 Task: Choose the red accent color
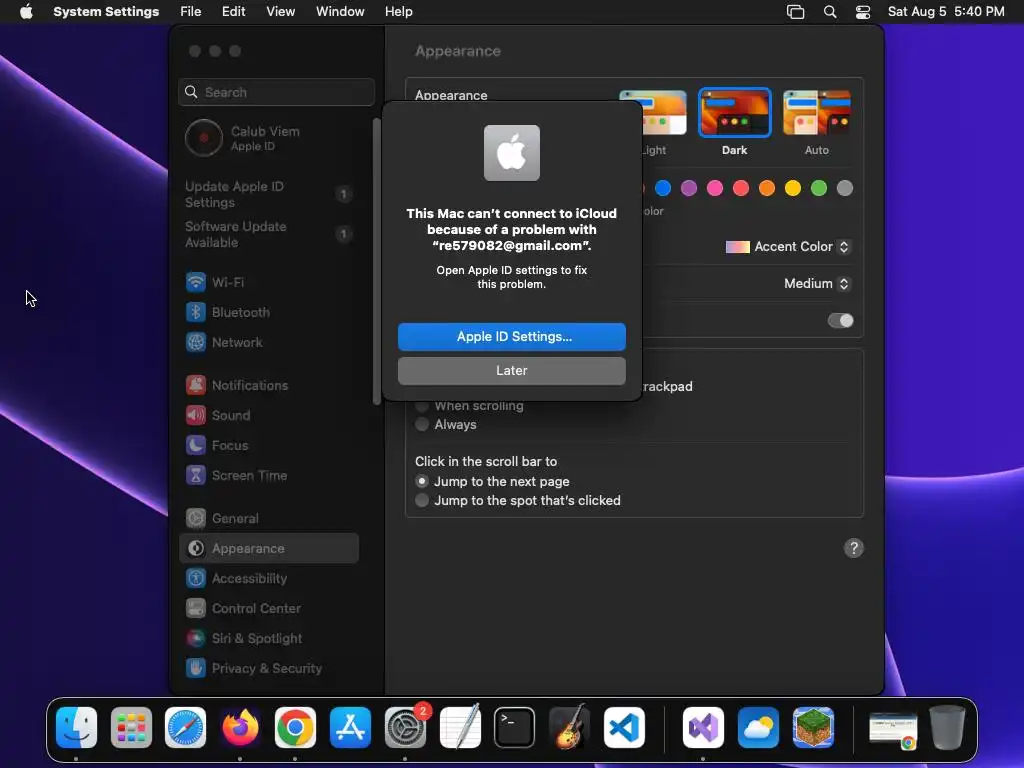pyautogui.click(x=741, y=188)
